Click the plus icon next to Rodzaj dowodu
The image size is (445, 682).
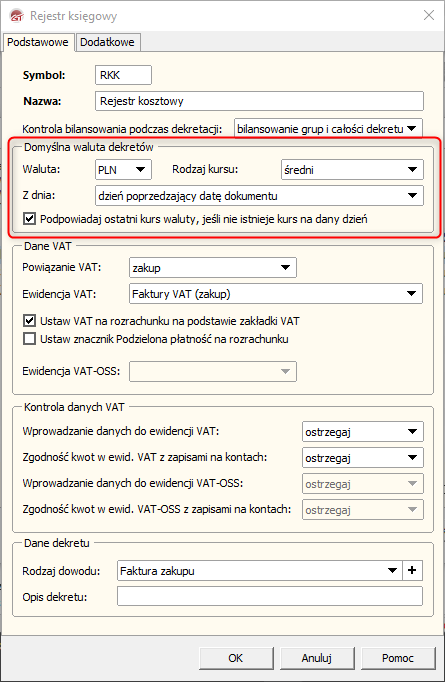click(x=412, y=570)
